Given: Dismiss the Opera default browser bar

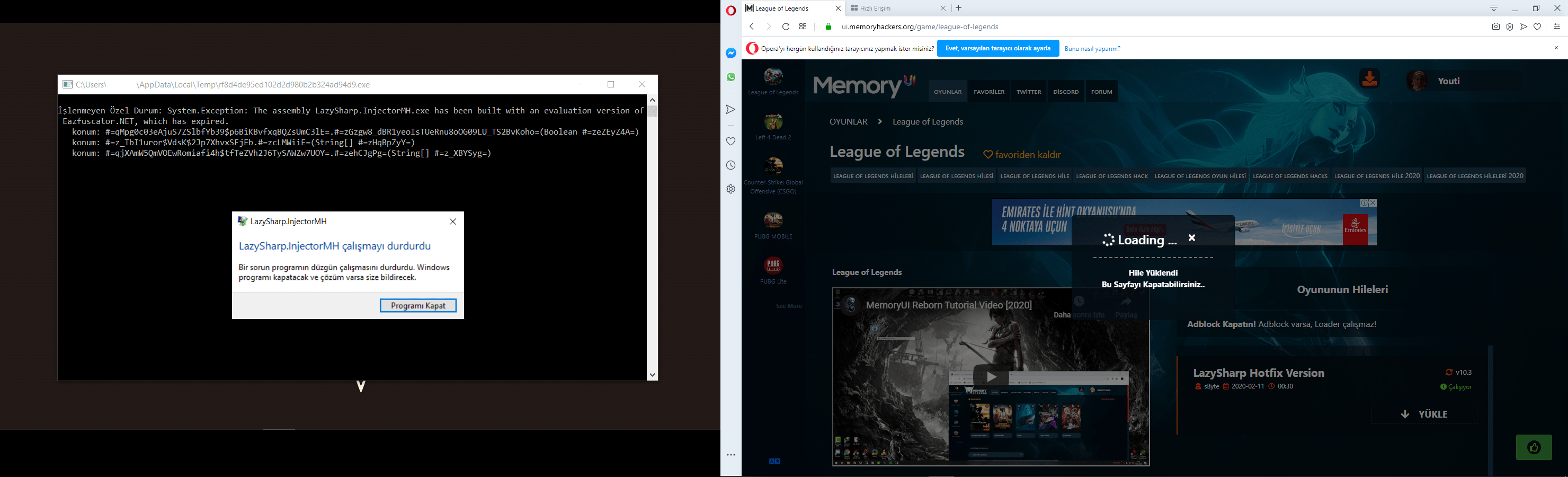Looking at the screenshot, I should 1556,48.
